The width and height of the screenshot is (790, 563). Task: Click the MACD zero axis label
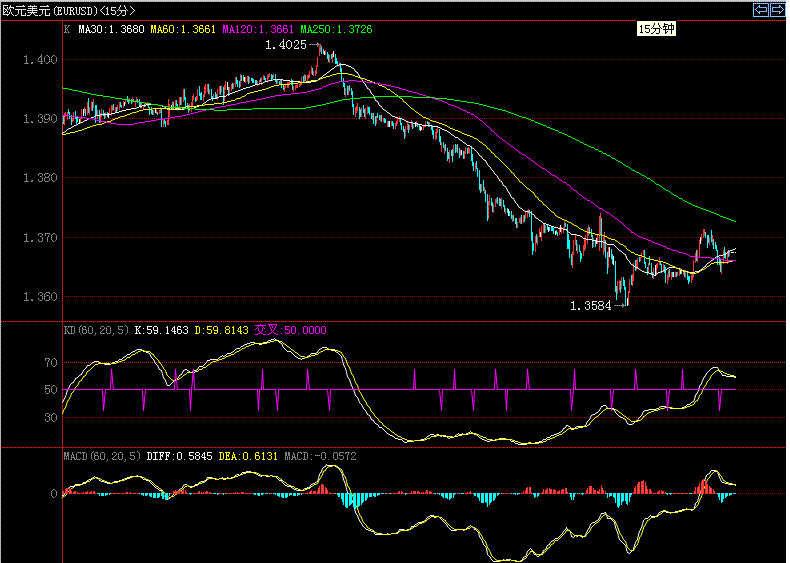tap(54, 494)
